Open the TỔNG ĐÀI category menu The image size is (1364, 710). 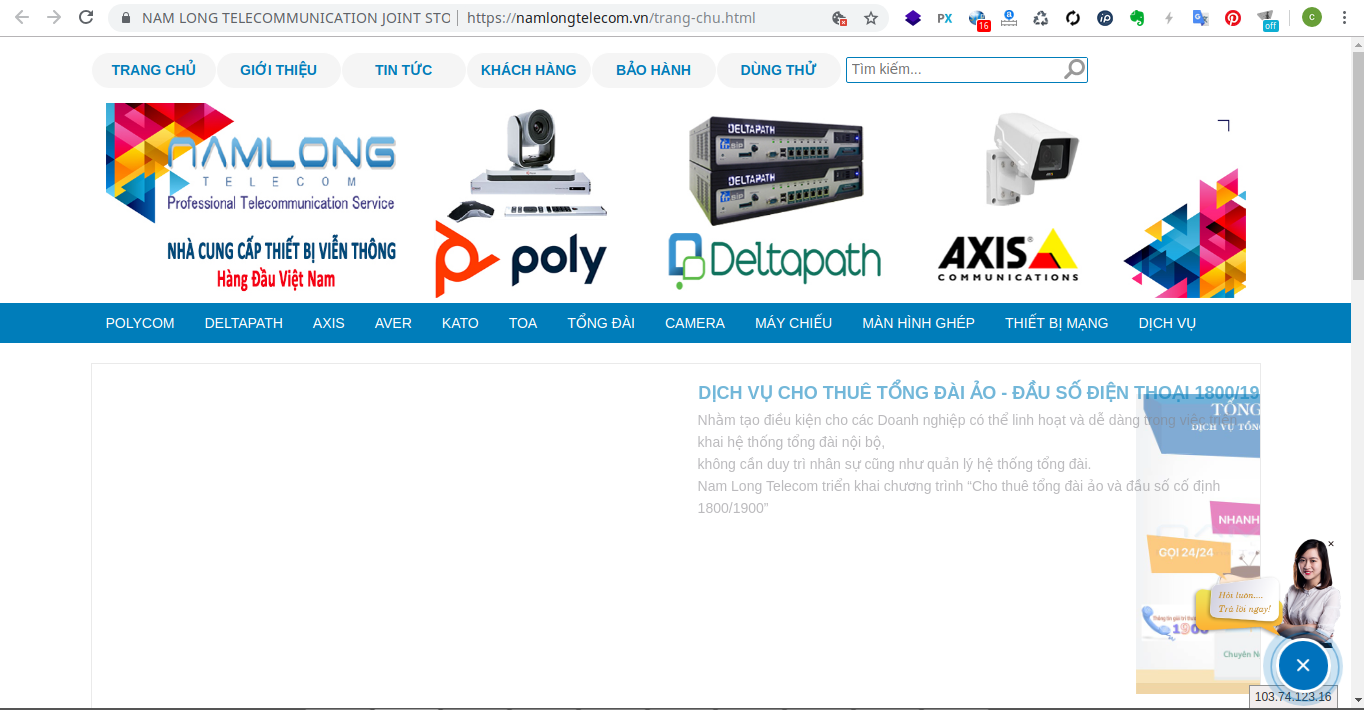tap(601, 323)
